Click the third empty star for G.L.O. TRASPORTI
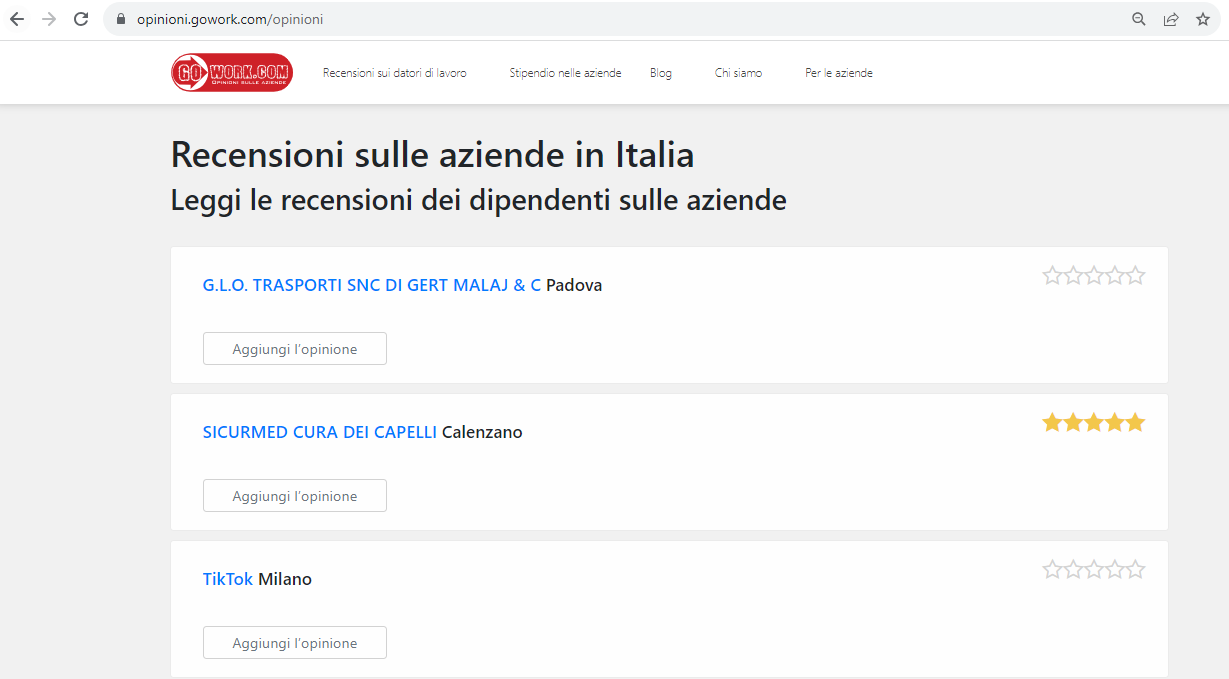This screenshot has width=1229, height=679. [1094, 275]
